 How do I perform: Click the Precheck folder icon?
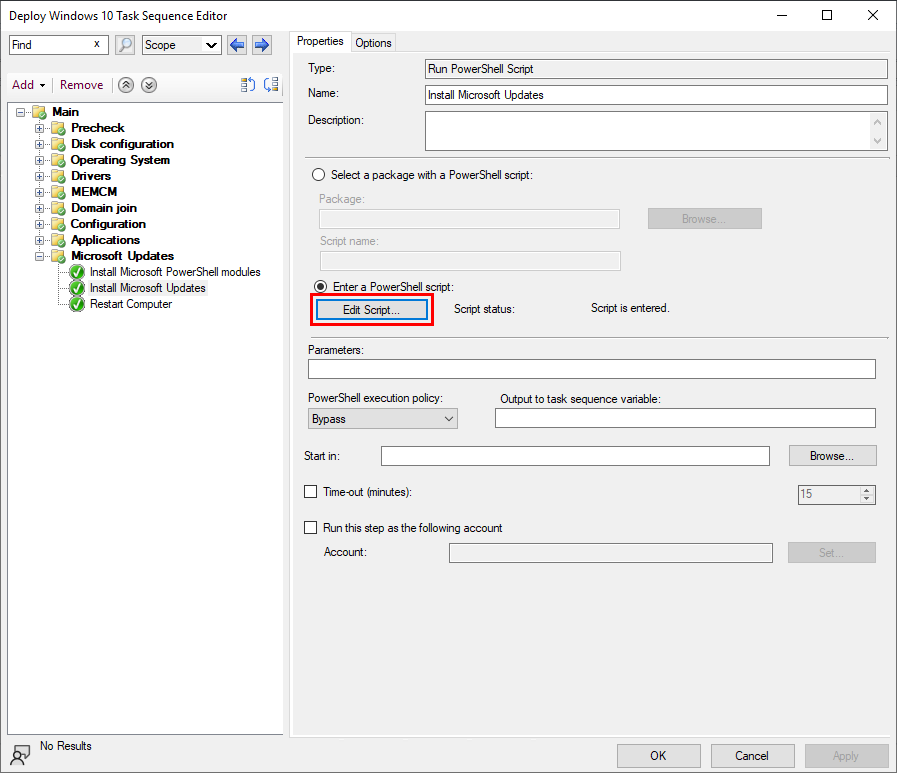(58, 128)
